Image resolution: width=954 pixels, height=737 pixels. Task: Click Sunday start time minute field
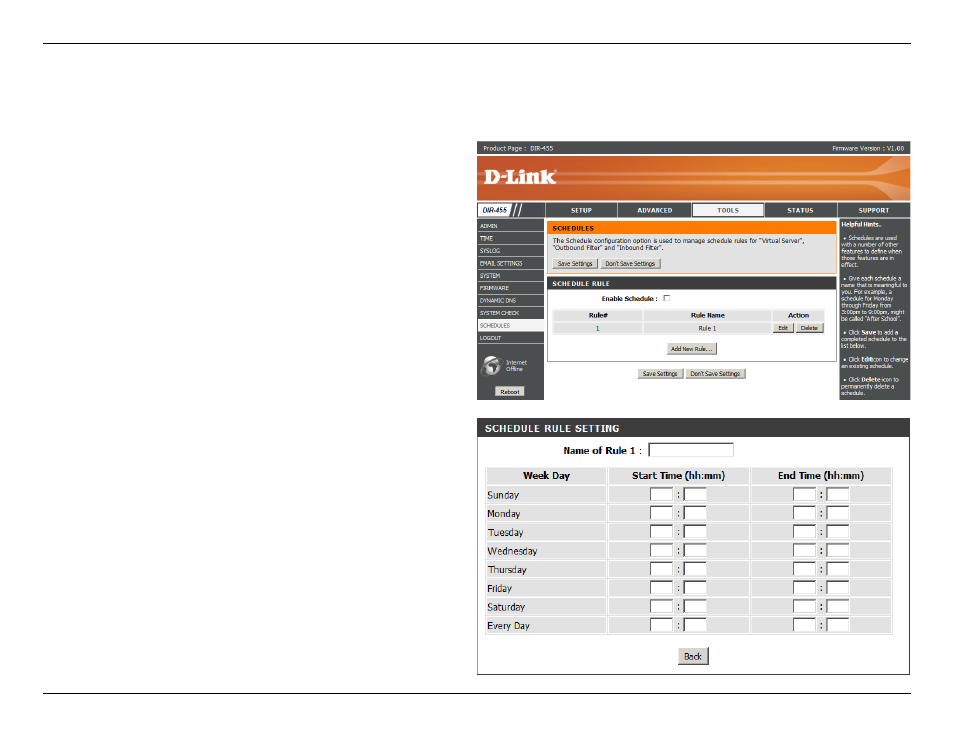[695, 494]
